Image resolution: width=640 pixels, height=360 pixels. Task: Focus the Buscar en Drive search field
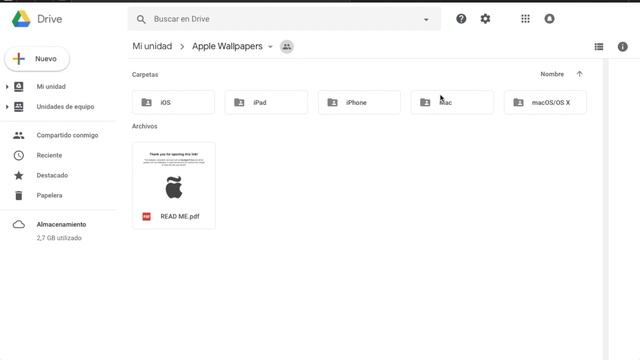284,19
